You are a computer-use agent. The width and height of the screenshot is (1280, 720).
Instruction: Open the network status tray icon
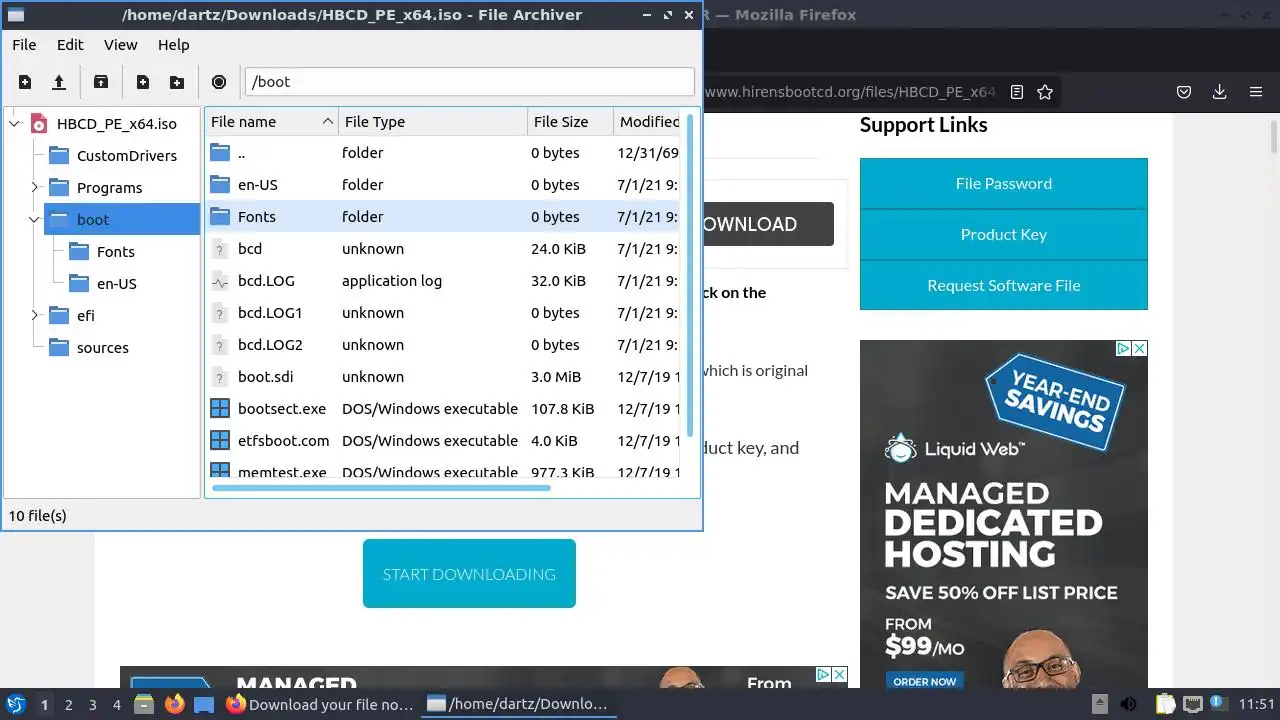pyautogui.click(x=1192, y=704)
